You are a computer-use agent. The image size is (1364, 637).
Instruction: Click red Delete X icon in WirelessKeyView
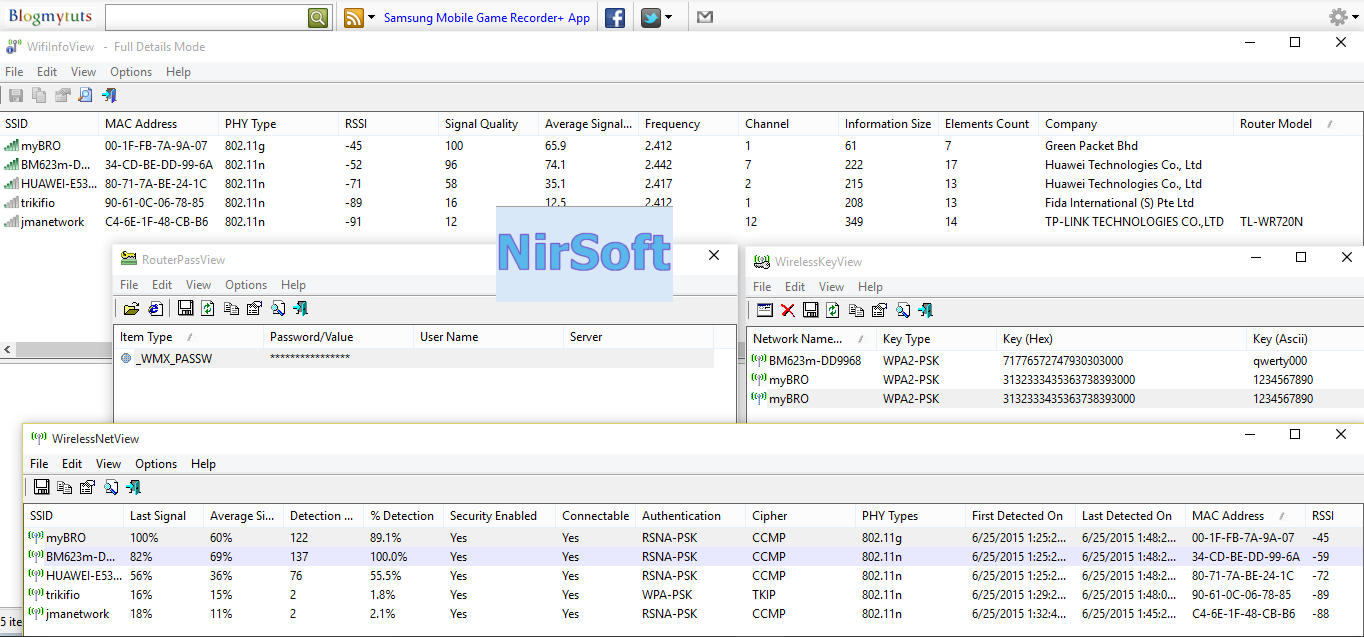pos(788,310)
